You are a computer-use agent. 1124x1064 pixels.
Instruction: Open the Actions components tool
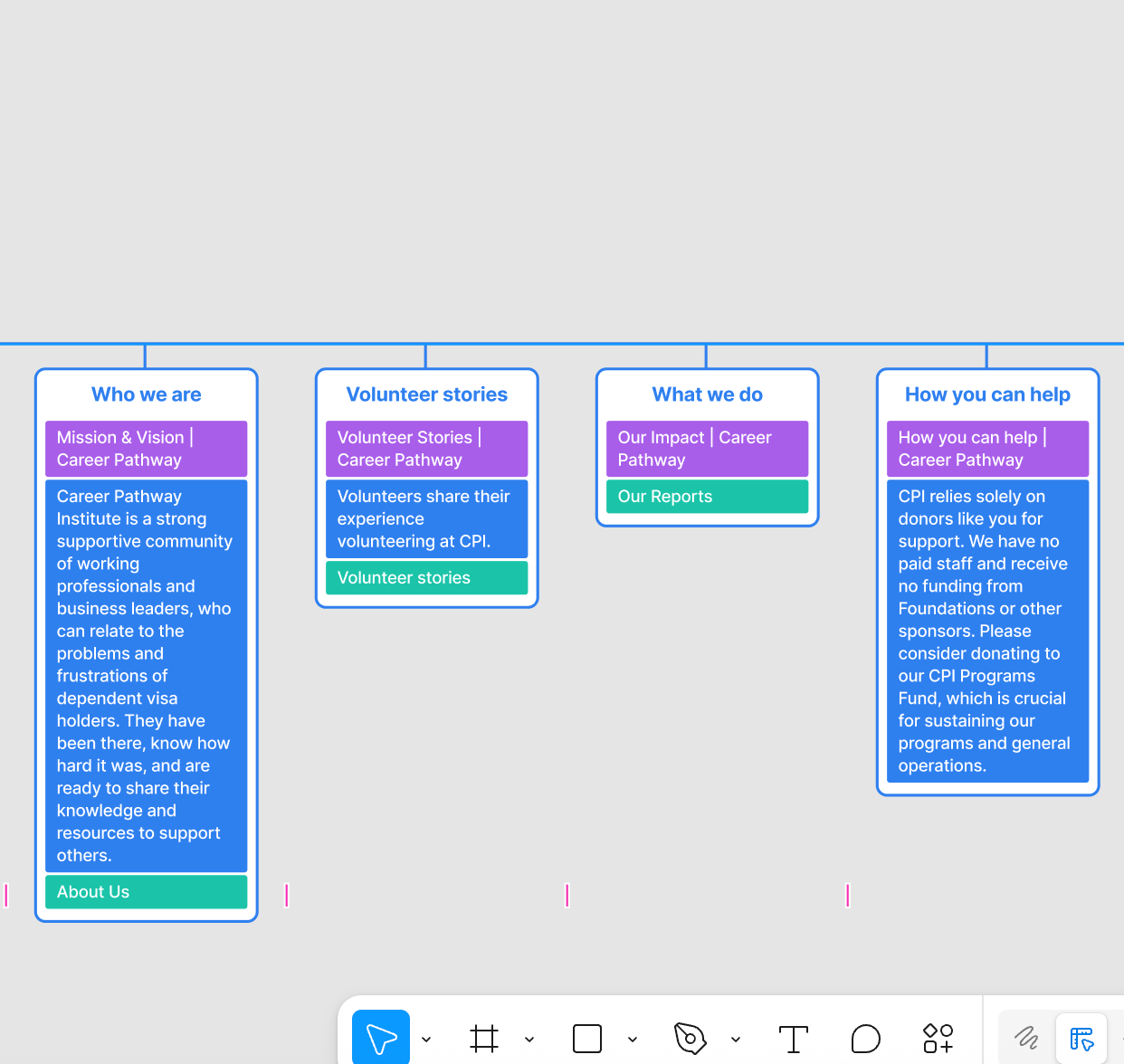(x=938, y=1039)
